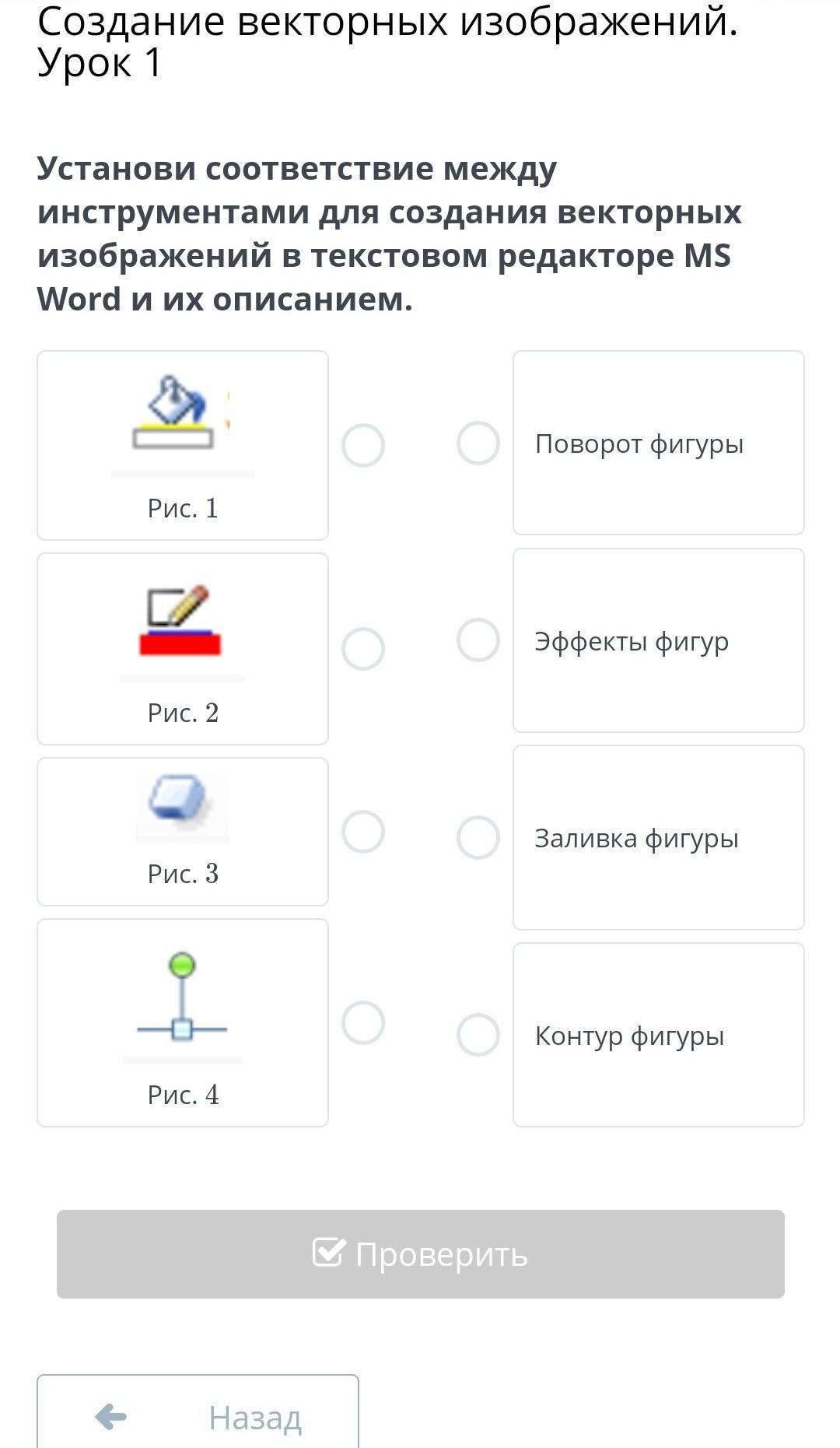Select the radio button beside Рис. 2
This screenshot has width=840, height=1448.
pyautogui.click(x=363, y=649)
